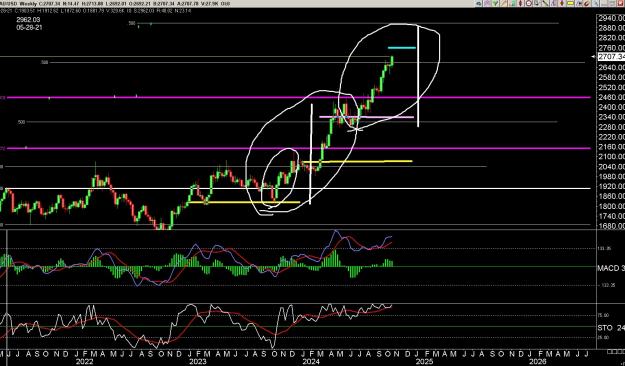Click the round clock-like toolbar icon
This screenshot has height=366, width=625.
coord(529,3)
